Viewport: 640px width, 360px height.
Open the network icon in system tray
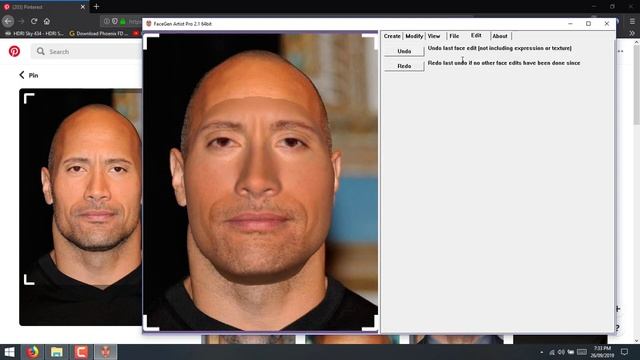point(552,352)
